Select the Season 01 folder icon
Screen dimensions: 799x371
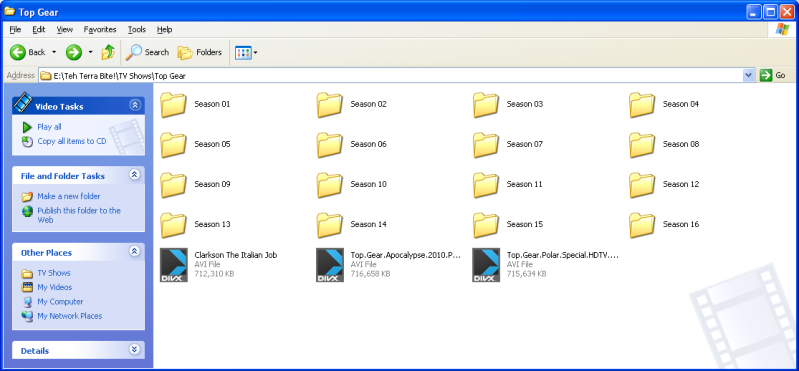pos(173,105)
